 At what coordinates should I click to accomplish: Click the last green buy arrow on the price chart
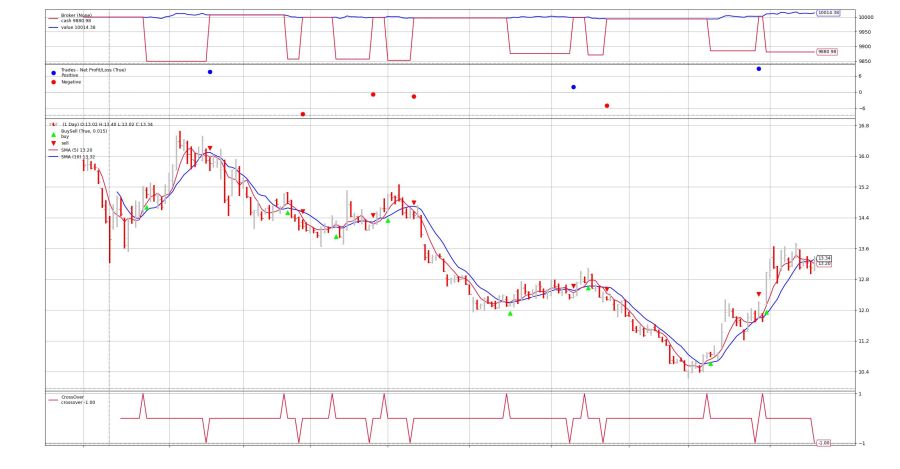click(766, 313)
